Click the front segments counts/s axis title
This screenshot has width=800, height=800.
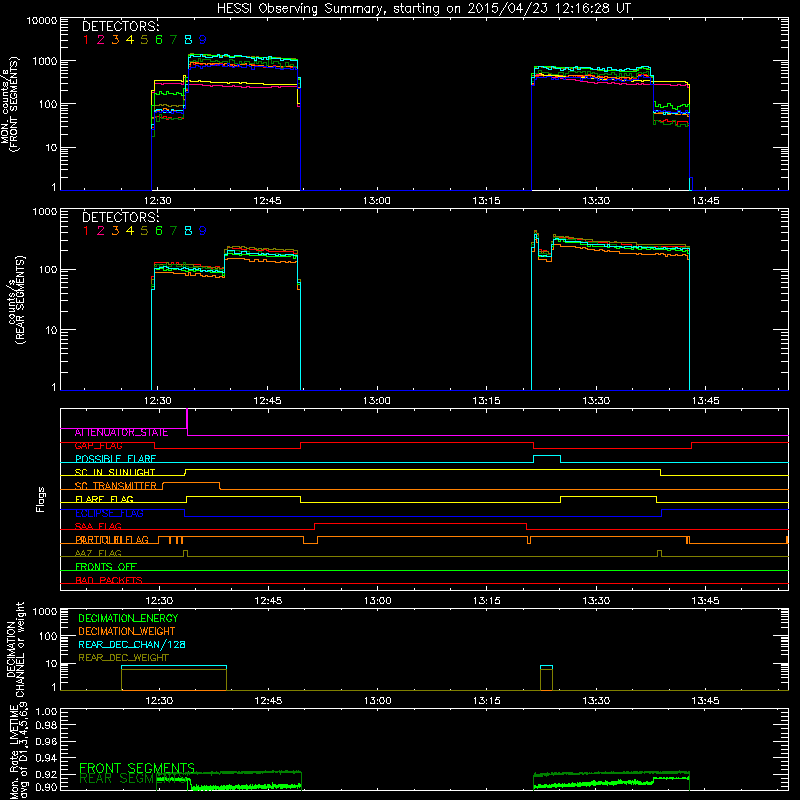10,105
